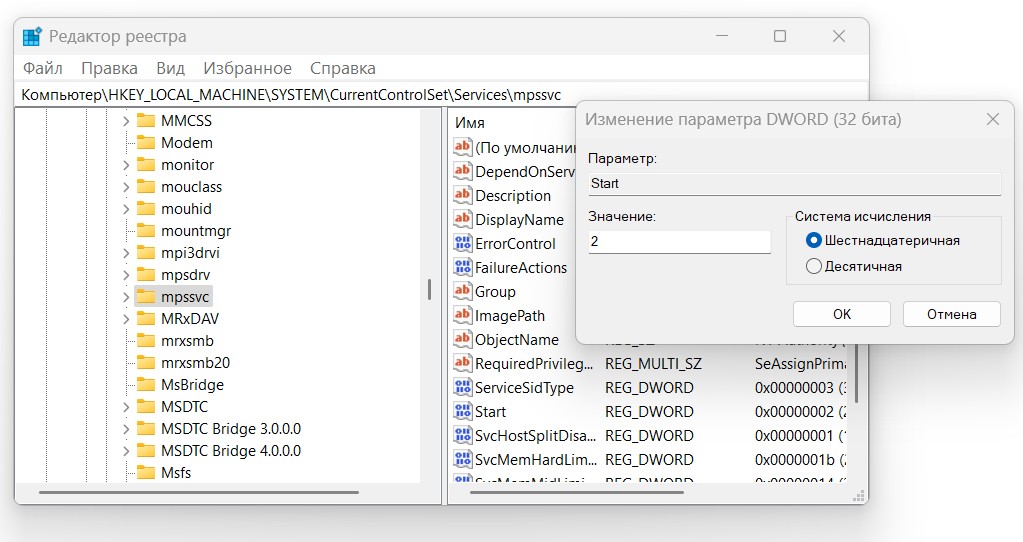Screen dimensions: 1023x542
Task: Click the Имя column header
Action: 469,123
